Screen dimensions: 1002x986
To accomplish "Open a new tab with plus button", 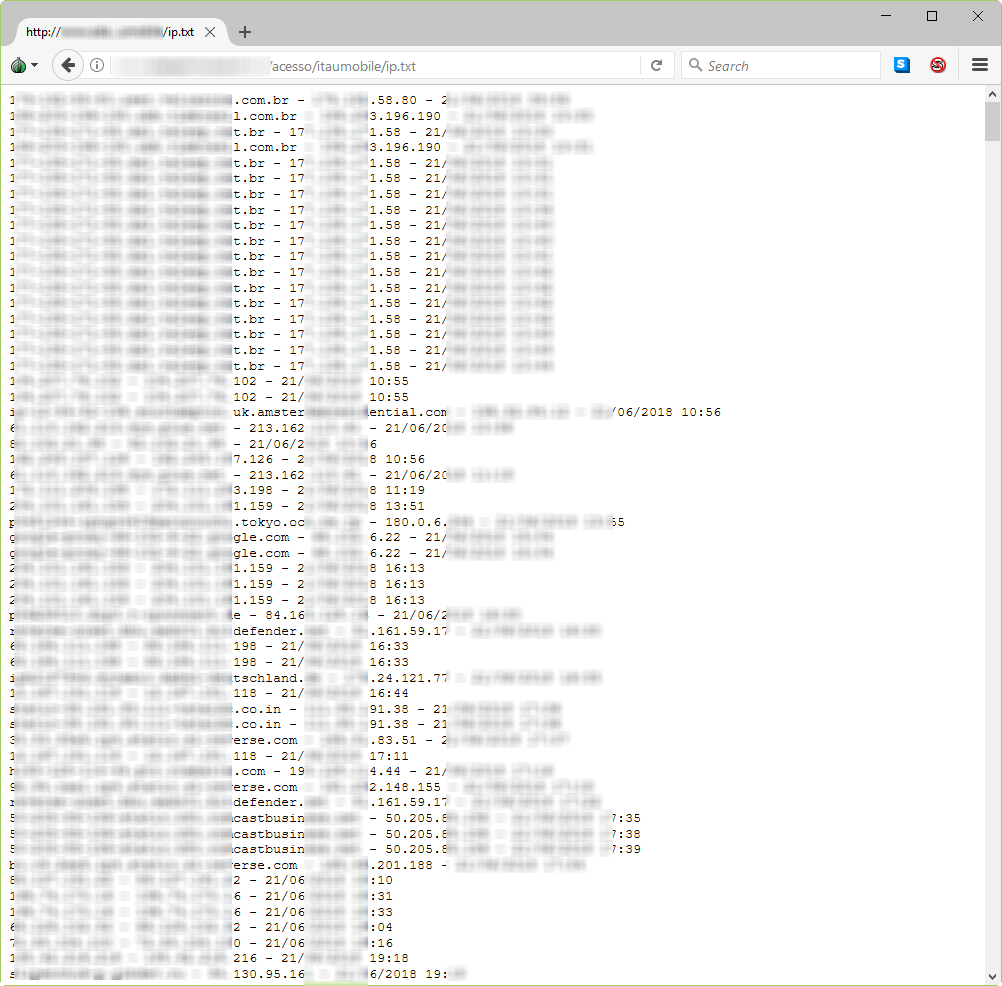I will pyautogui.click(x=245, y=32).
